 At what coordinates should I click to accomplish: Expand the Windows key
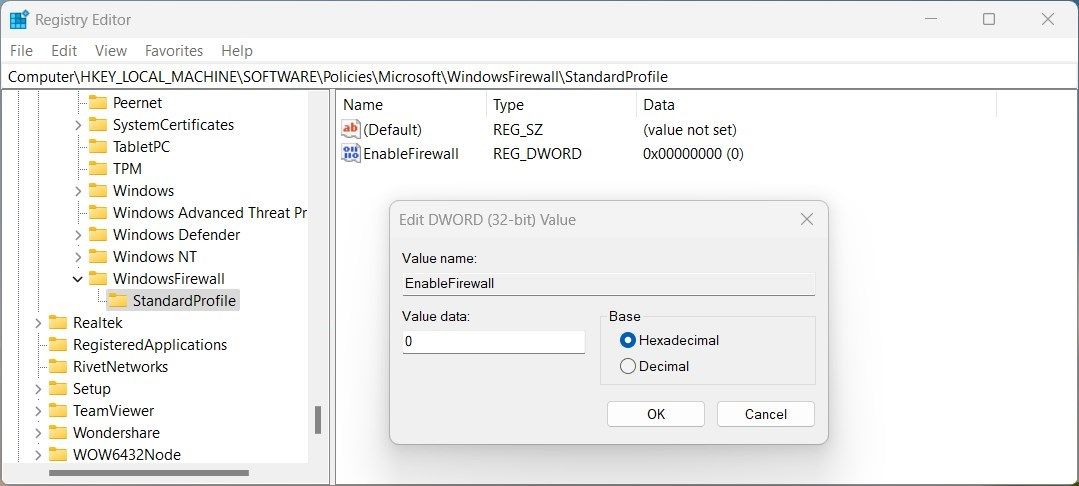pyautogui.click(x=78, y=191)
